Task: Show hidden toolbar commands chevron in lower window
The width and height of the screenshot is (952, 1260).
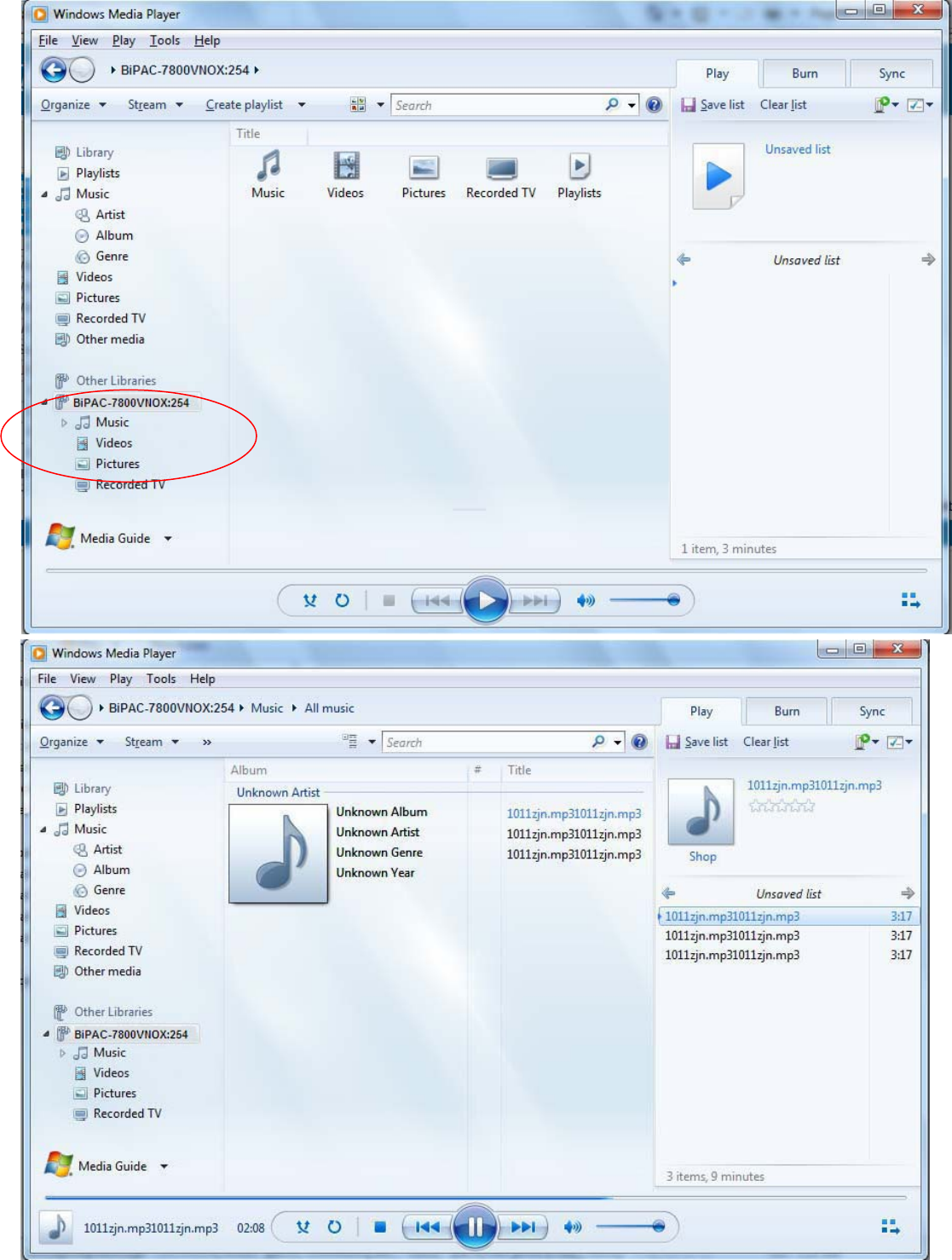Action: point(206,743)
